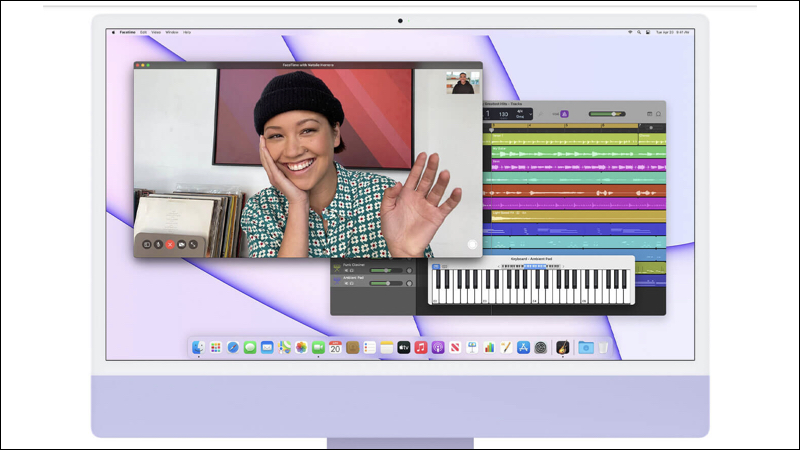The width and height of the screenshot is (800, 450).
Task: Open Spotlight search in menu bar
Action: [x=639, y=32]
